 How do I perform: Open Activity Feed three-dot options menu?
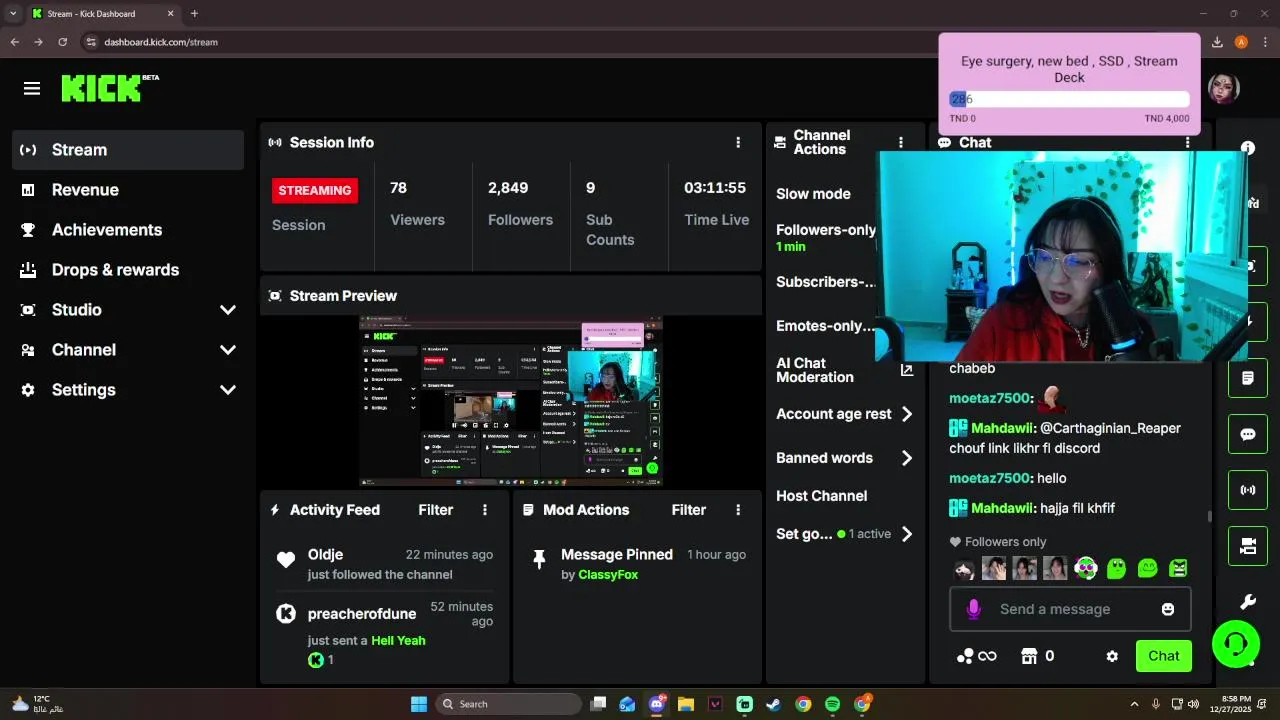(x=485, y=510)
